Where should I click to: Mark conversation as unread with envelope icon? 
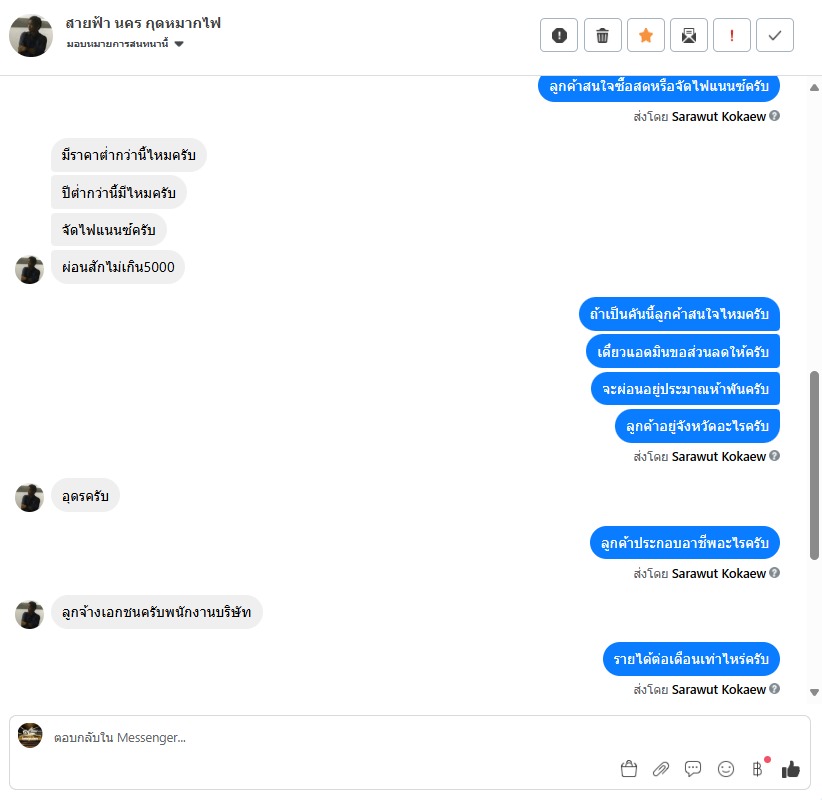click(689, 35)
